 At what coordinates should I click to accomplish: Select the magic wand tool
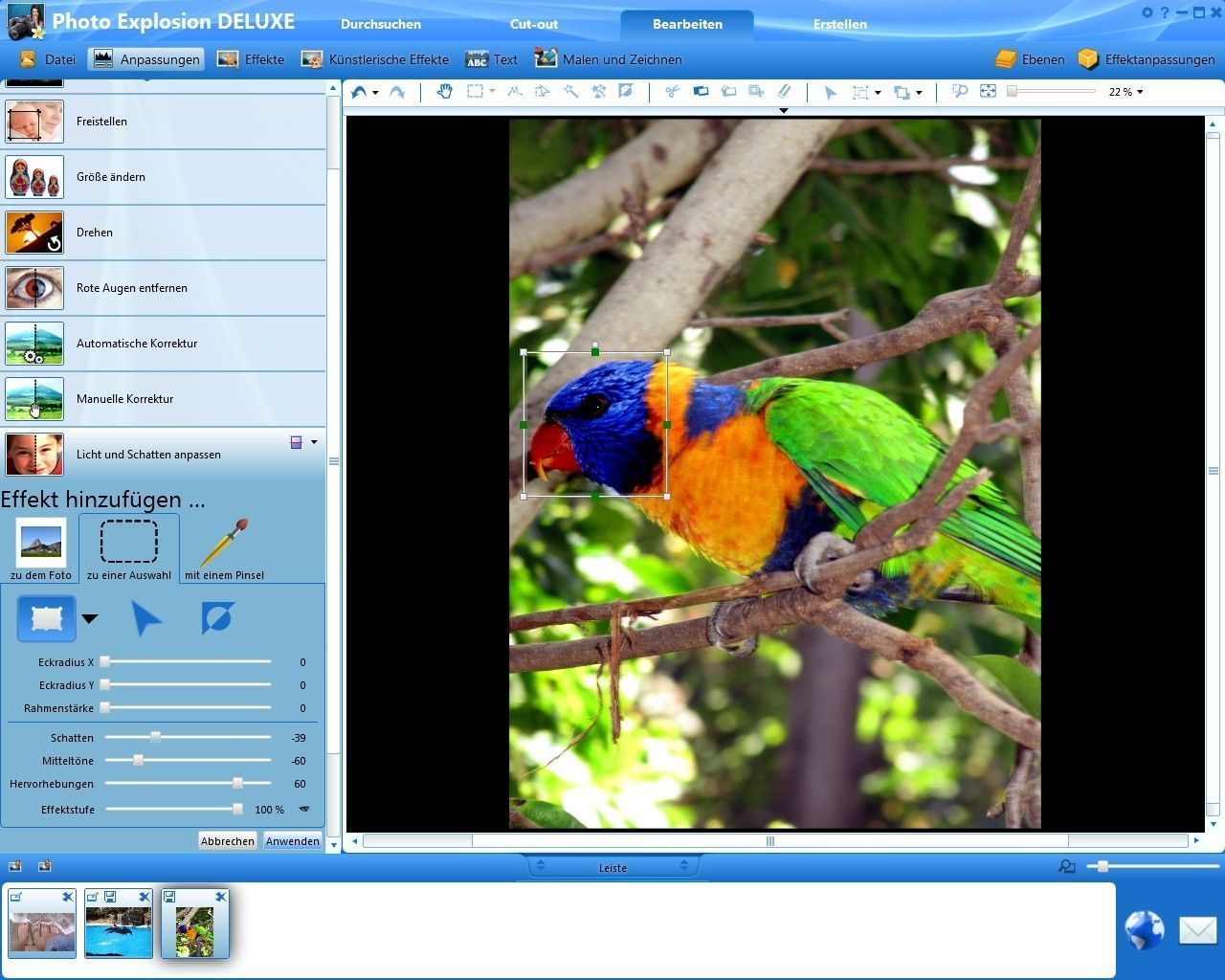tap(570, 92)
